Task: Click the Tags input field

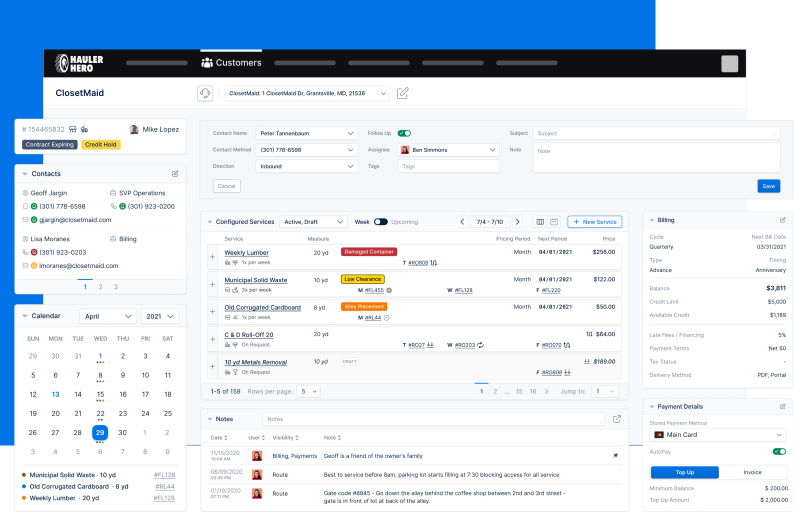Action: pos(448,166)
